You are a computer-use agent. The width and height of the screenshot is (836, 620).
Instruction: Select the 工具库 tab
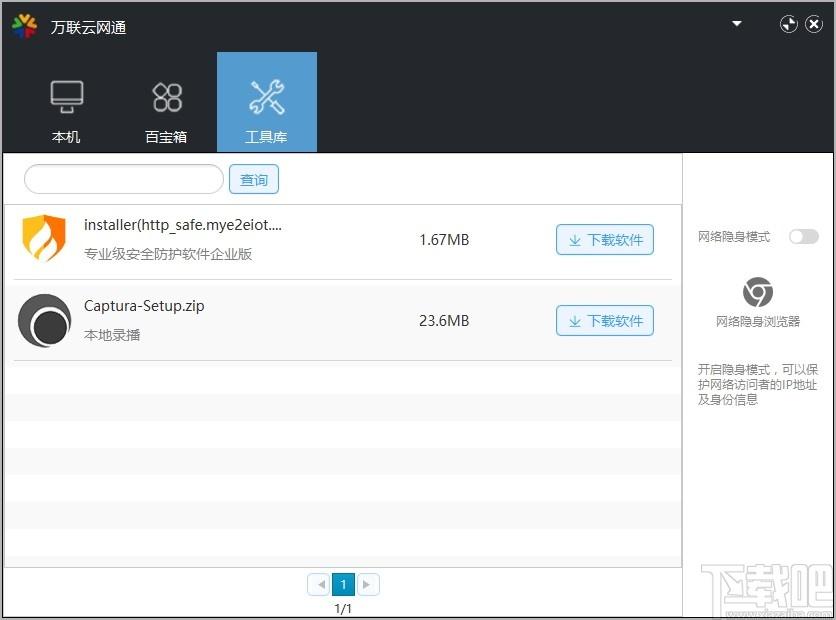click(x=267, y=102)
